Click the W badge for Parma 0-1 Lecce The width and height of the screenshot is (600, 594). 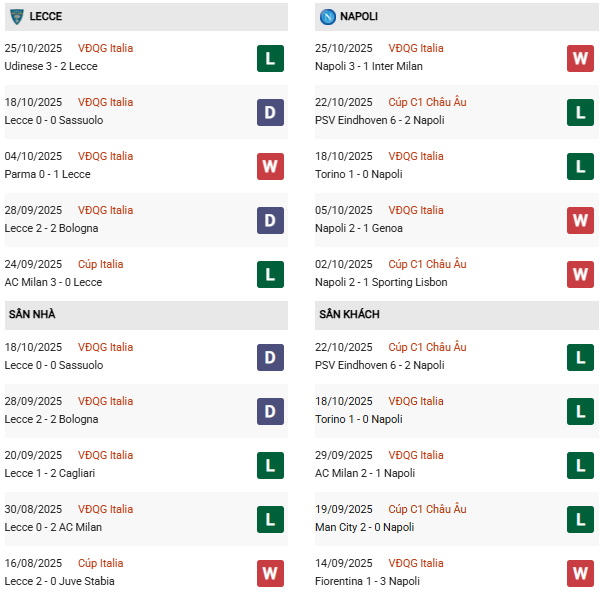click(270, 166)
